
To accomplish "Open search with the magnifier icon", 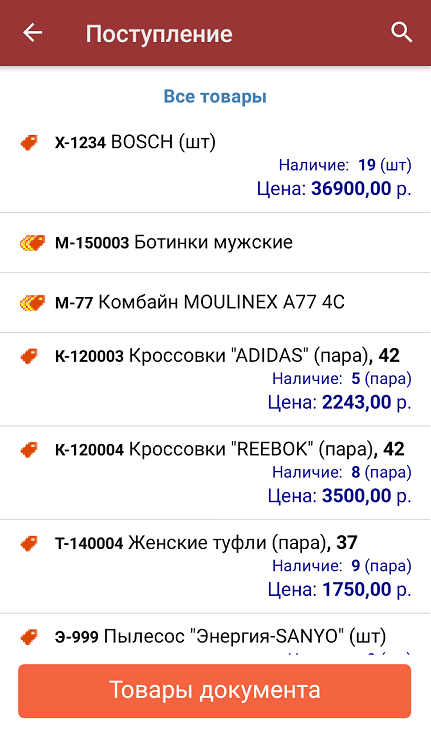I will (401, 32).
